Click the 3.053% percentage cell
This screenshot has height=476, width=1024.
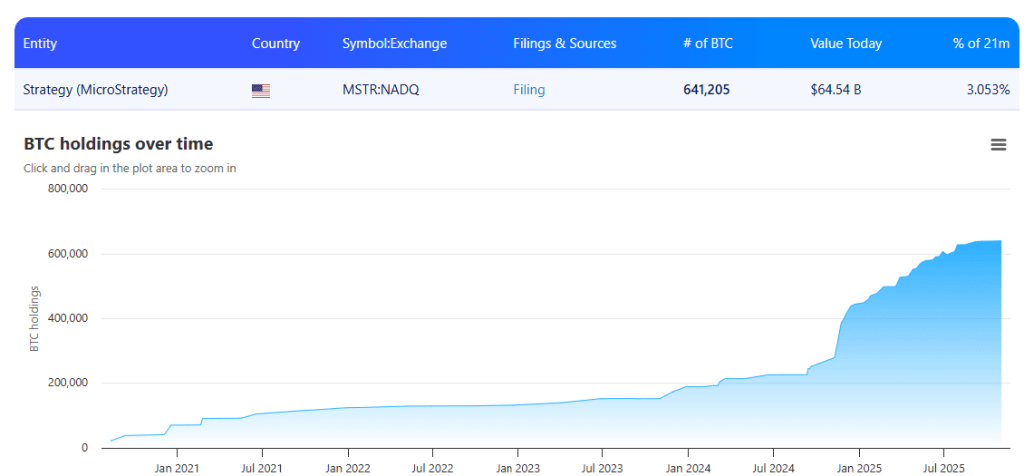pos(987,90)
